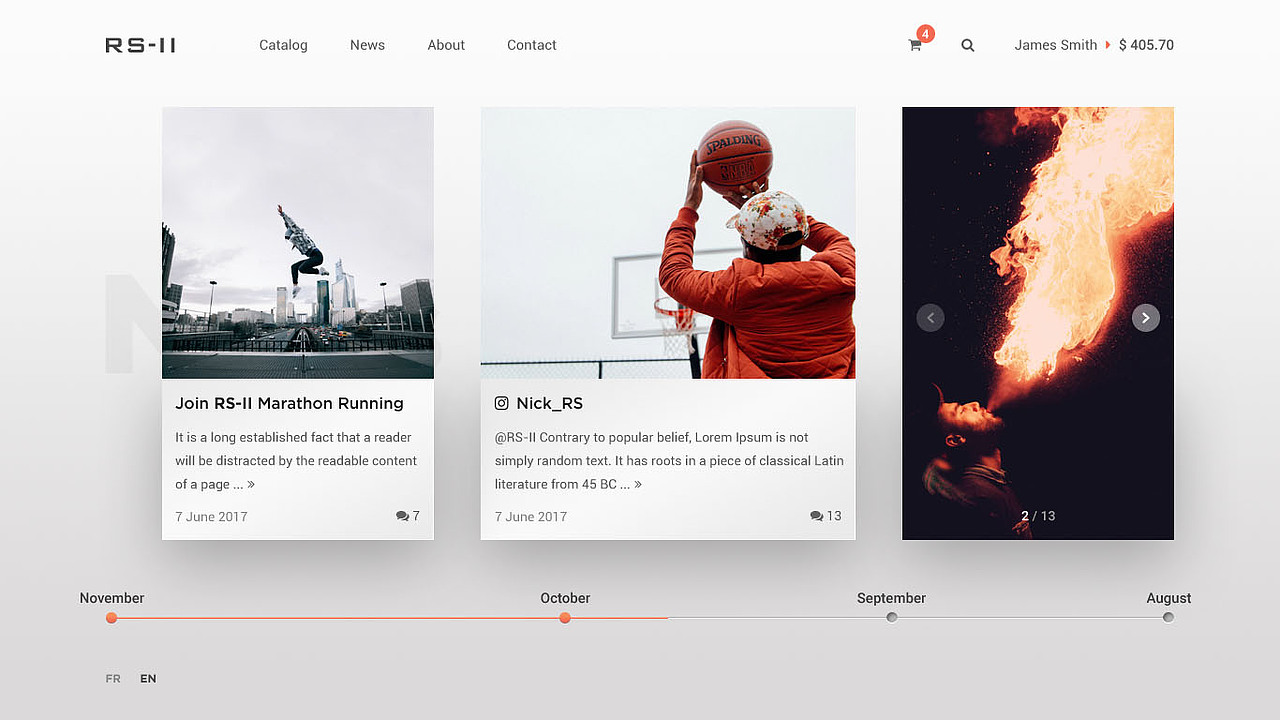The height and width of the screenshot is (720, 1280).
Task: Click the $ 405.70 balance
Action: click(1146, 45)
